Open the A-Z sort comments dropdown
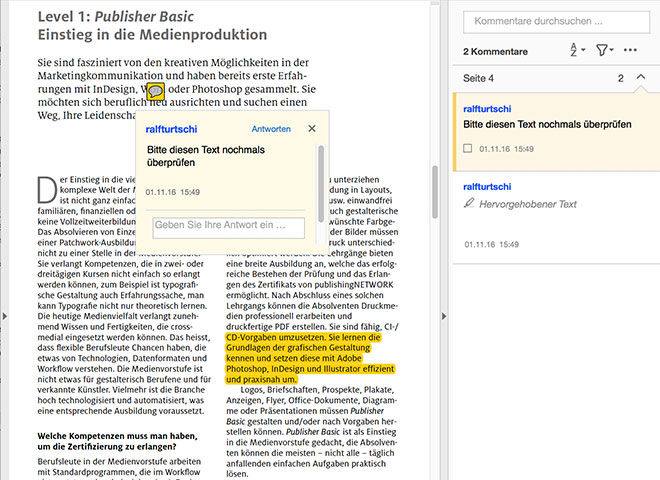The image size is (660, 480). click(578, 50)
